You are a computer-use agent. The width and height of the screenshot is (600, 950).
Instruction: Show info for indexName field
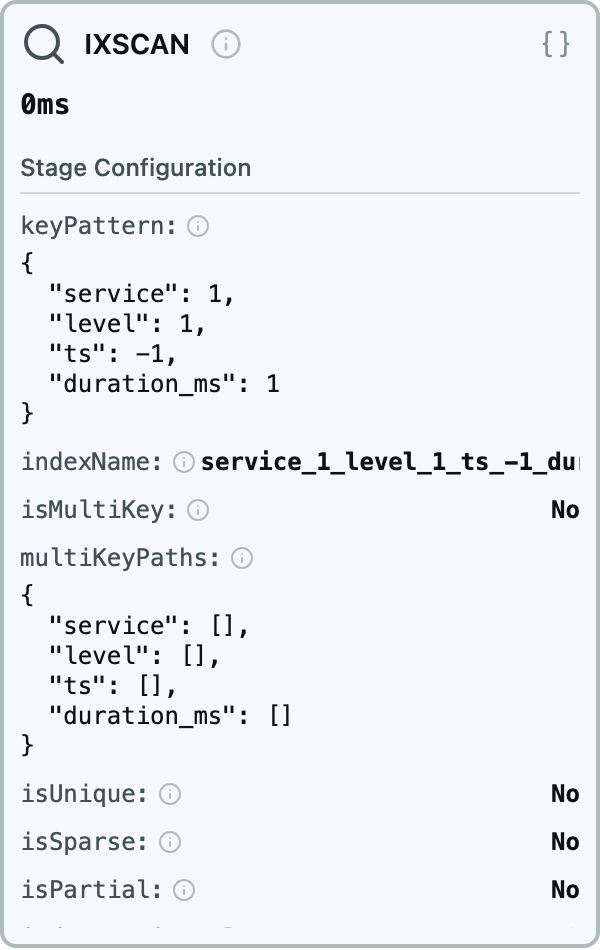[x=184, y=462]
